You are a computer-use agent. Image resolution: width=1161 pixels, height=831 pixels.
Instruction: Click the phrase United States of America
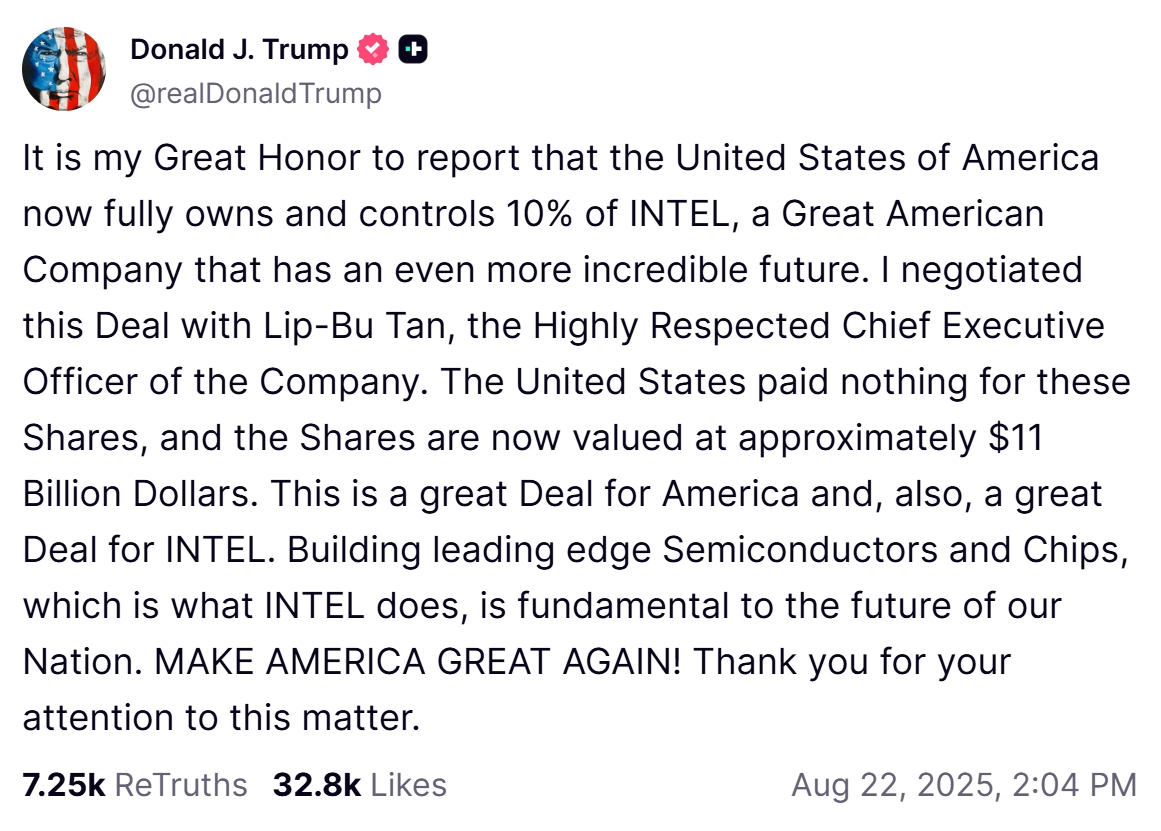point(887,158)
